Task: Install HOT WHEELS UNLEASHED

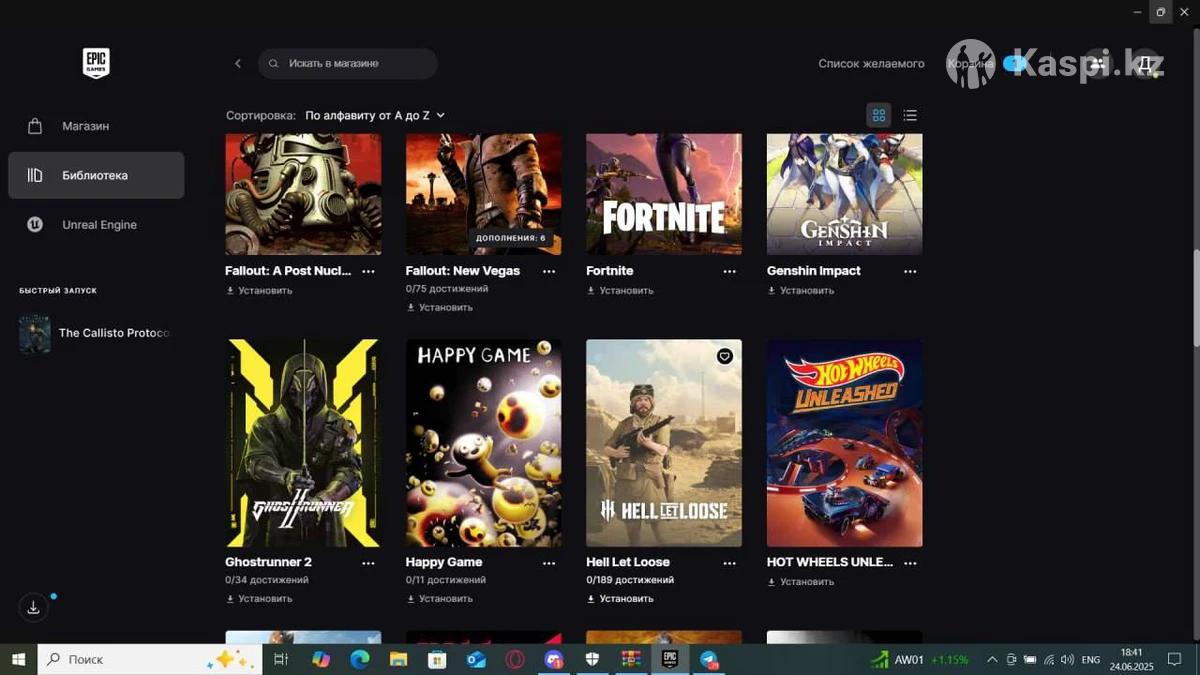Action: tap(800, 581)
